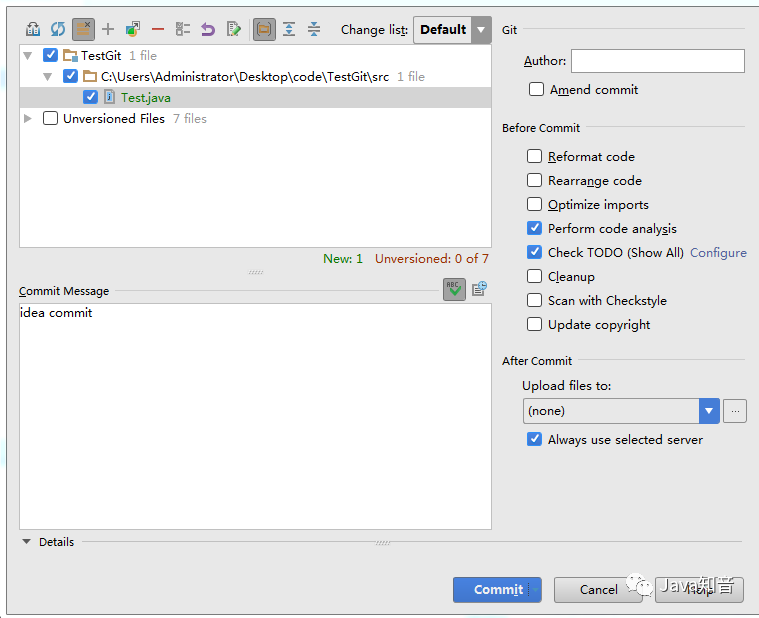Toggle the group by directory icon
This screenshot has height=618, width=759.
(264, 30)
